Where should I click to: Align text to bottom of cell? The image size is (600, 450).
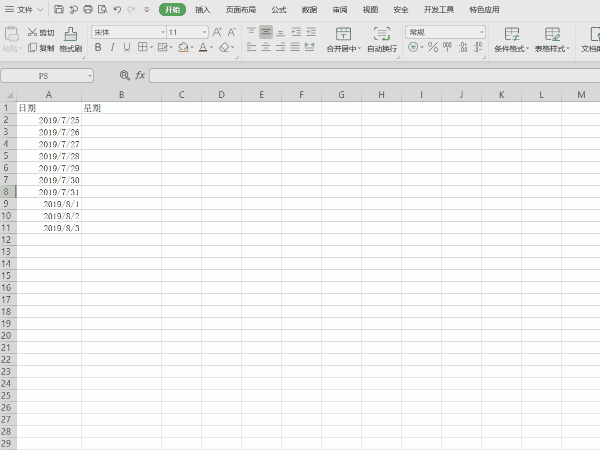coord(280,32)
